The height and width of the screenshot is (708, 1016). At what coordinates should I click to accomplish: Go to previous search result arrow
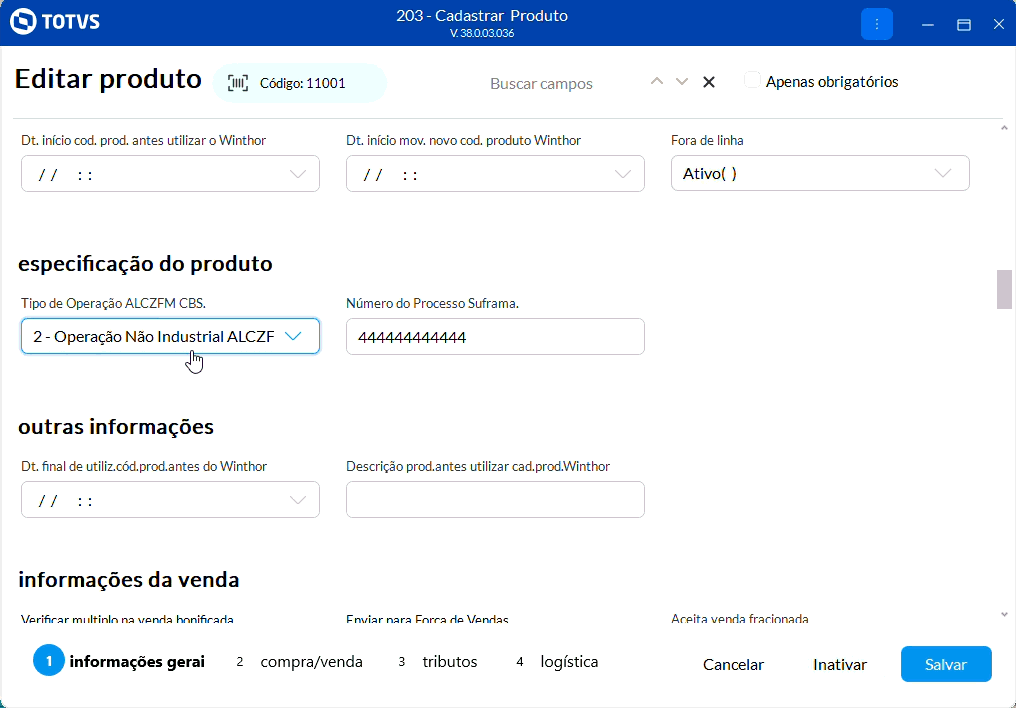pos(657,82)
